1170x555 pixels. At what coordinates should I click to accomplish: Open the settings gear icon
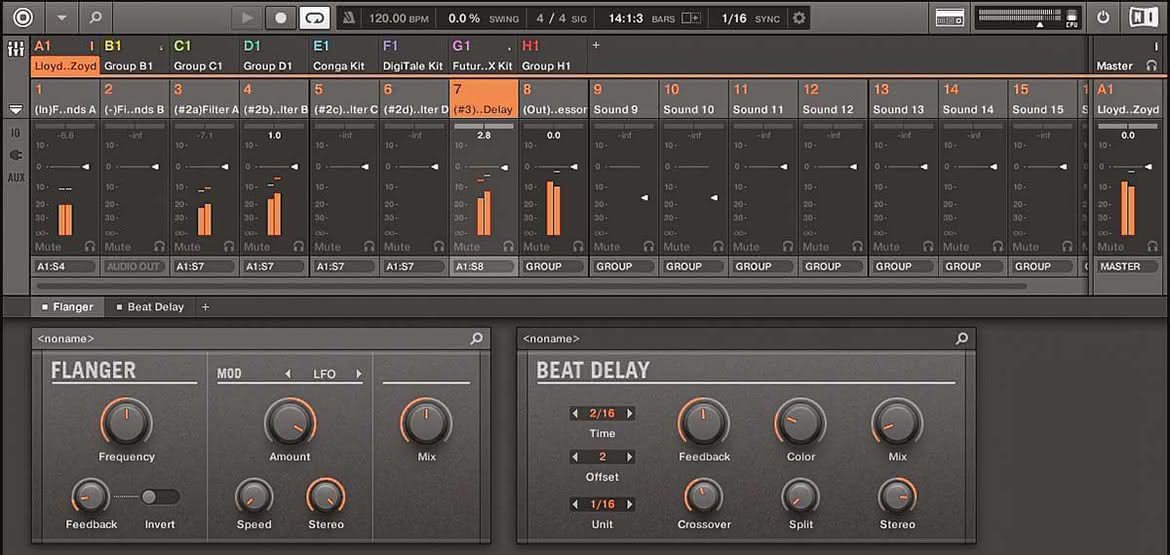(799, 17)
